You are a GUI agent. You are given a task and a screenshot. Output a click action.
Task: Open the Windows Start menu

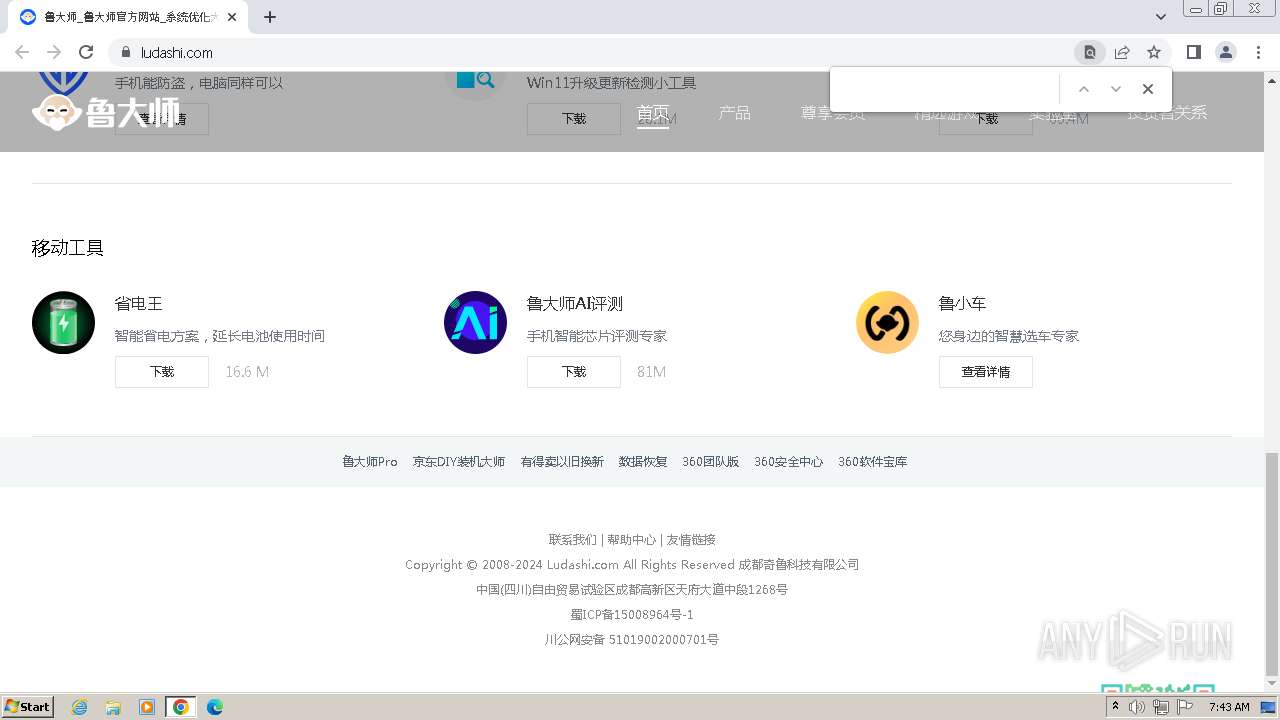click(x=28, y=707)
